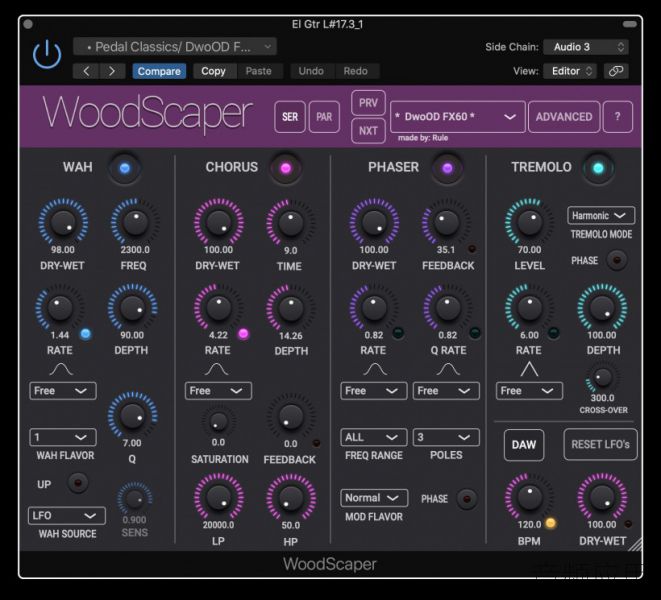Click the DAW tempo sync button
Screen dimensions: 661x600
(524, 445)
